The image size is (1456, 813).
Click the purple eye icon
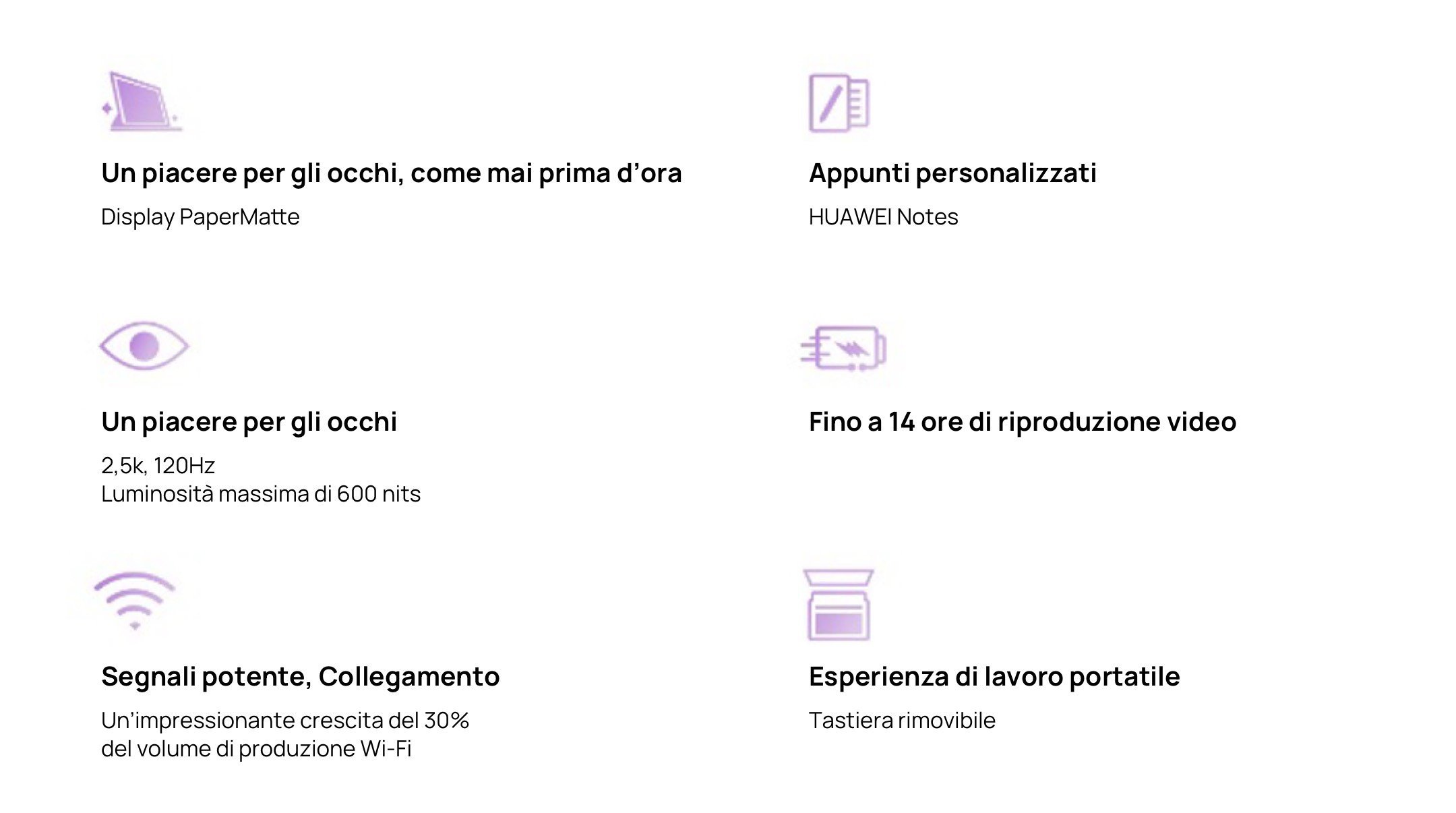[x=144, y=346]
